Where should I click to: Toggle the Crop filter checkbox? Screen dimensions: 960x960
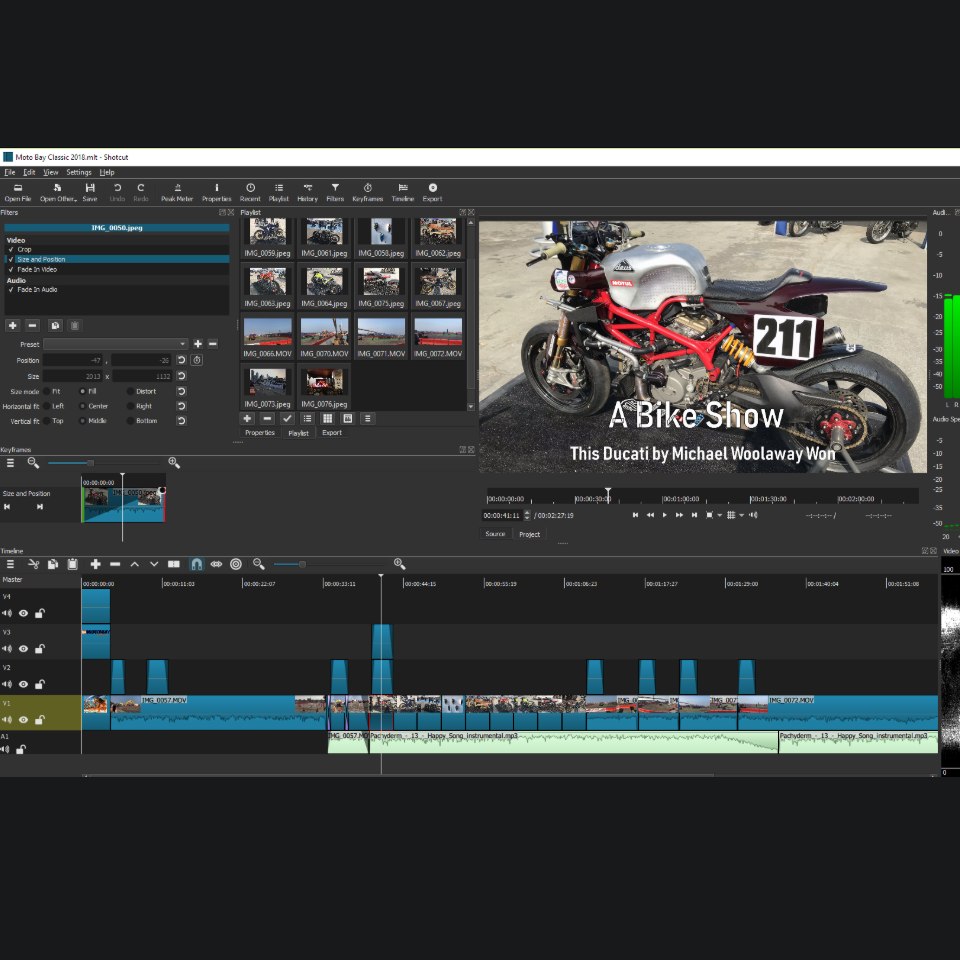pos(10,249)
